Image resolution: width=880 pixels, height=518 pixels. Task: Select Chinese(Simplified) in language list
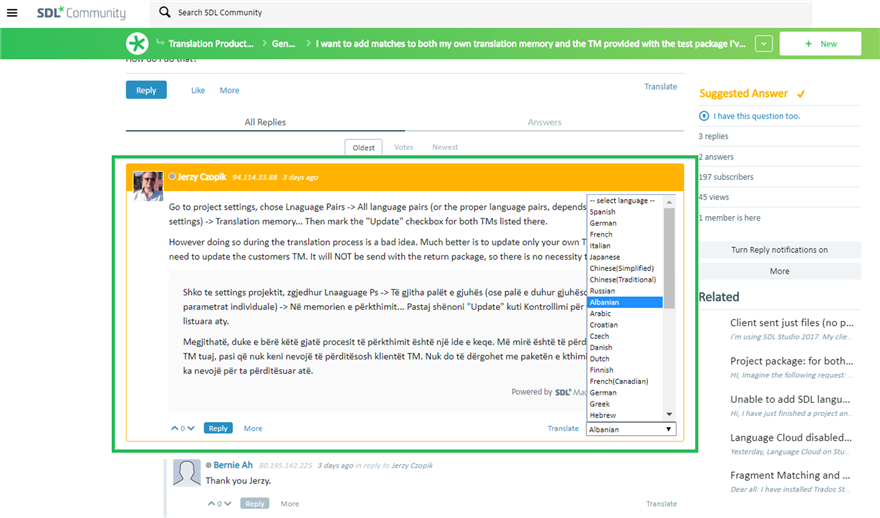pyautogui.click(x=621, y=268)
